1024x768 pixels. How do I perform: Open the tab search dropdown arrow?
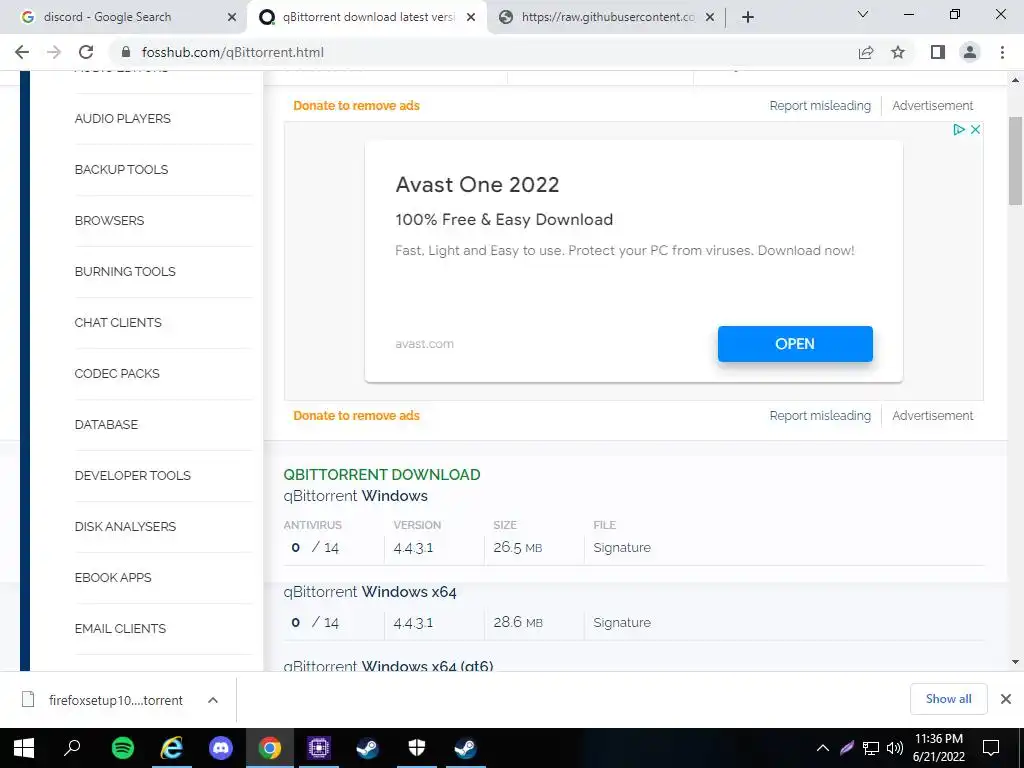tap(863, 14)
